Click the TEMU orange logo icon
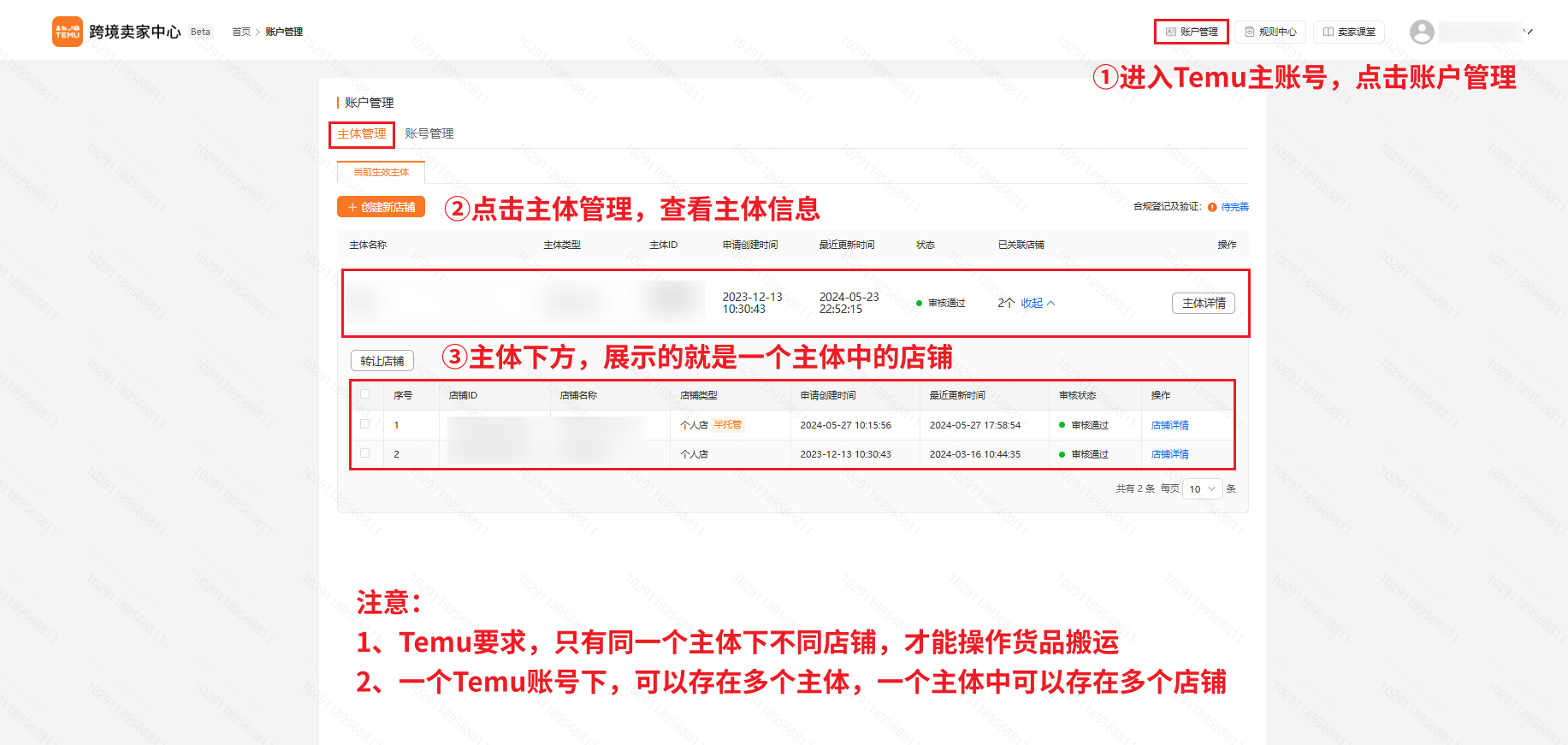 click(x=68, y=32)
